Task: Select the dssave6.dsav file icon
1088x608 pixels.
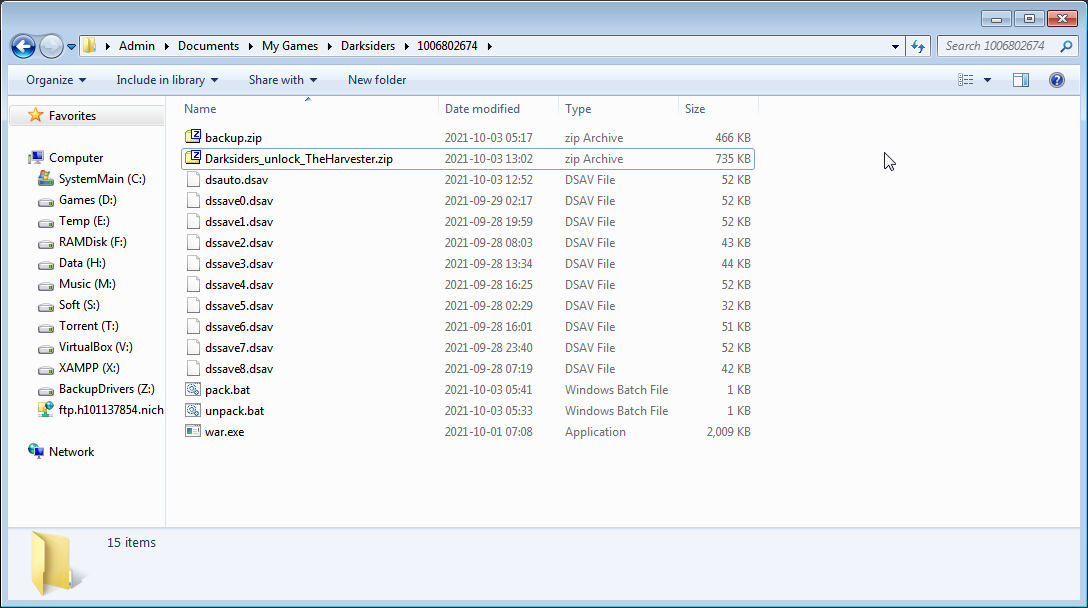Action: coord(193,327)
